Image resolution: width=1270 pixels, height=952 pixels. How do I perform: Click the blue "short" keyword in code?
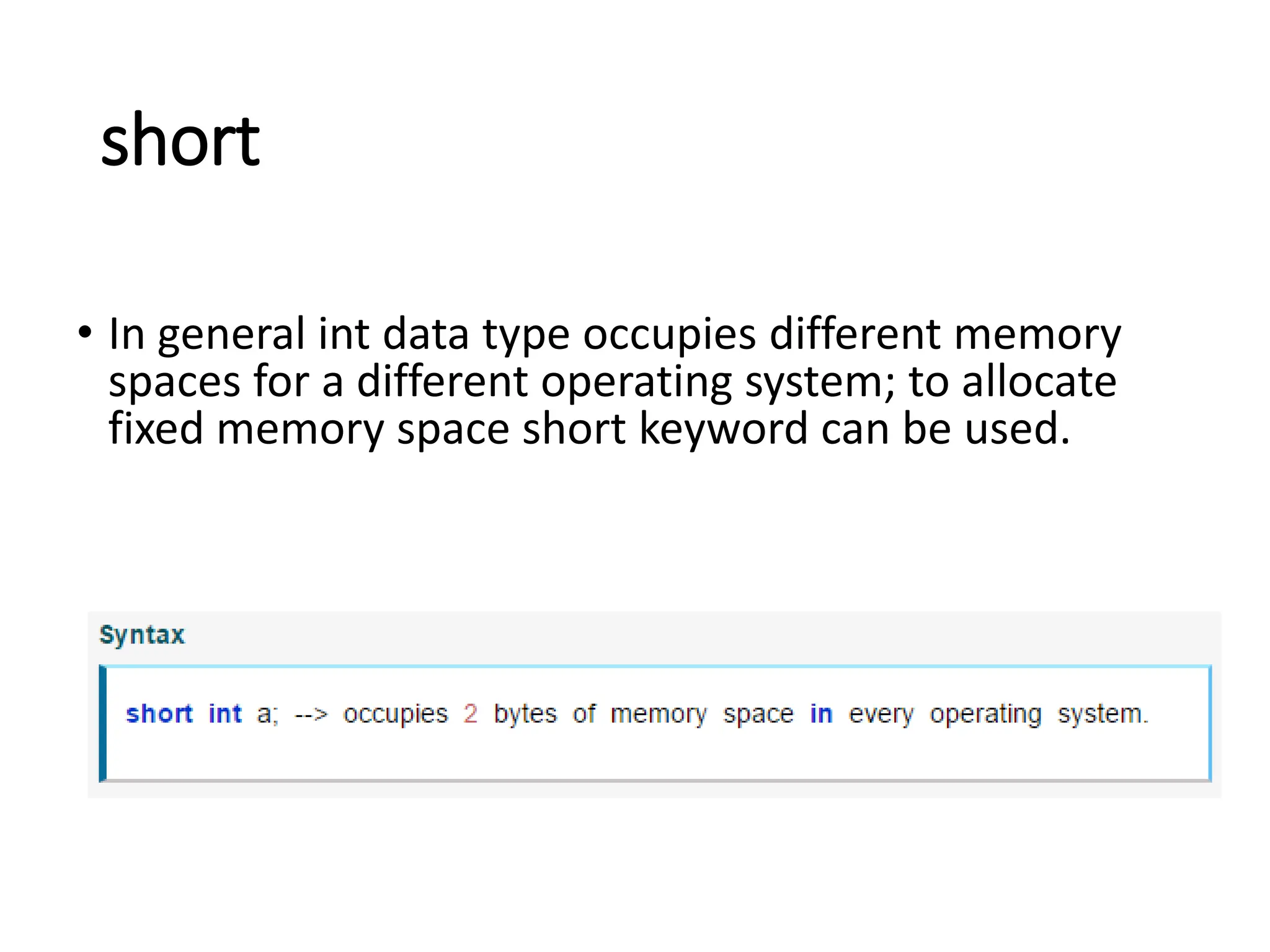click(159, 713)
